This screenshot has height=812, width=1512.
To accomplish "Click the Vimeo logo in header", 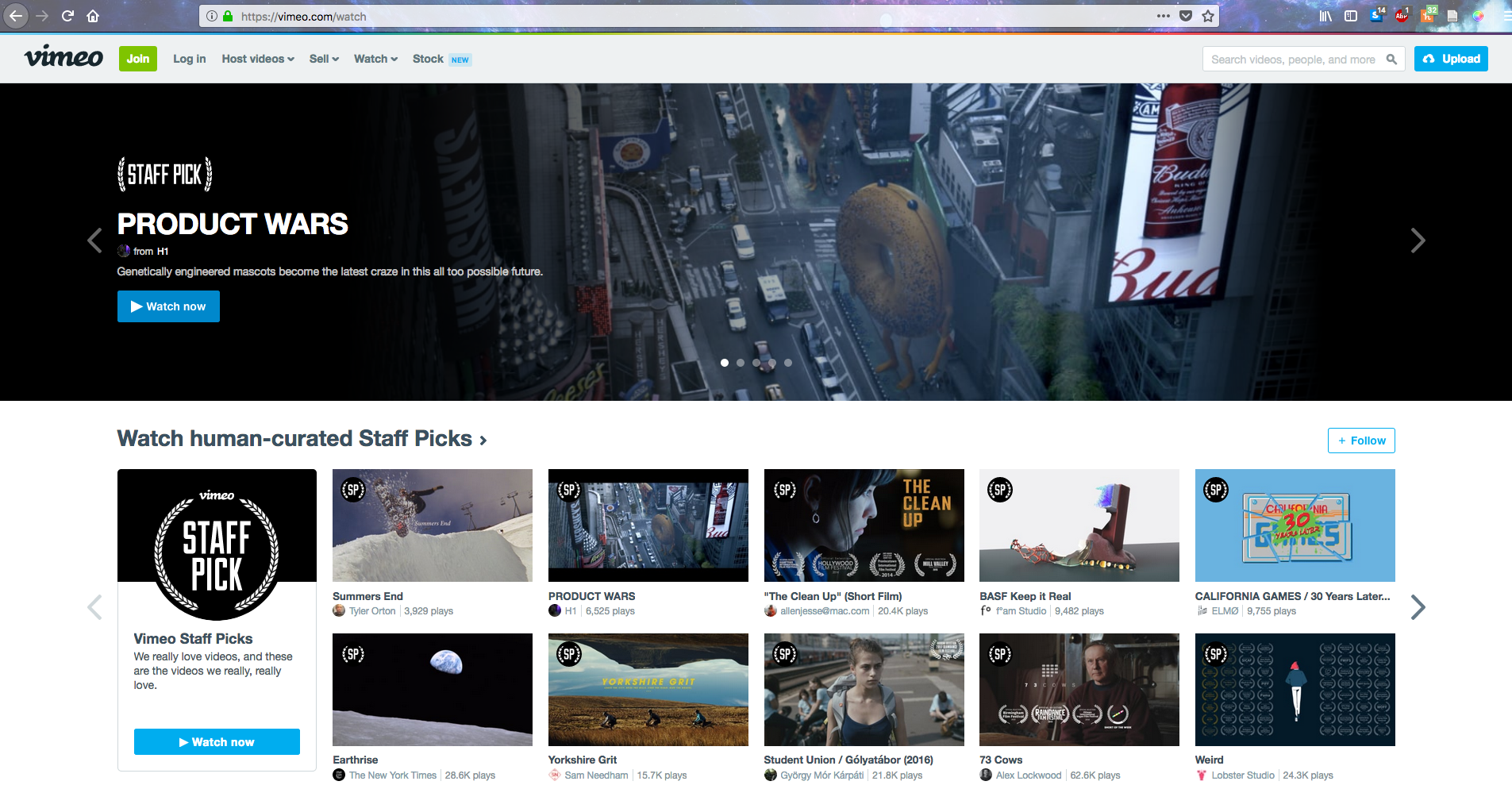I will point(63,57).
